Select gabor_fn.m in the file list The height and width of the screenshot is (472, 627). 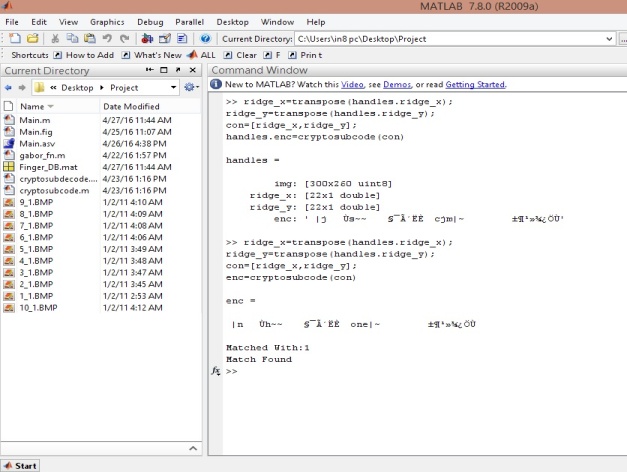click(x=42, y=155)
